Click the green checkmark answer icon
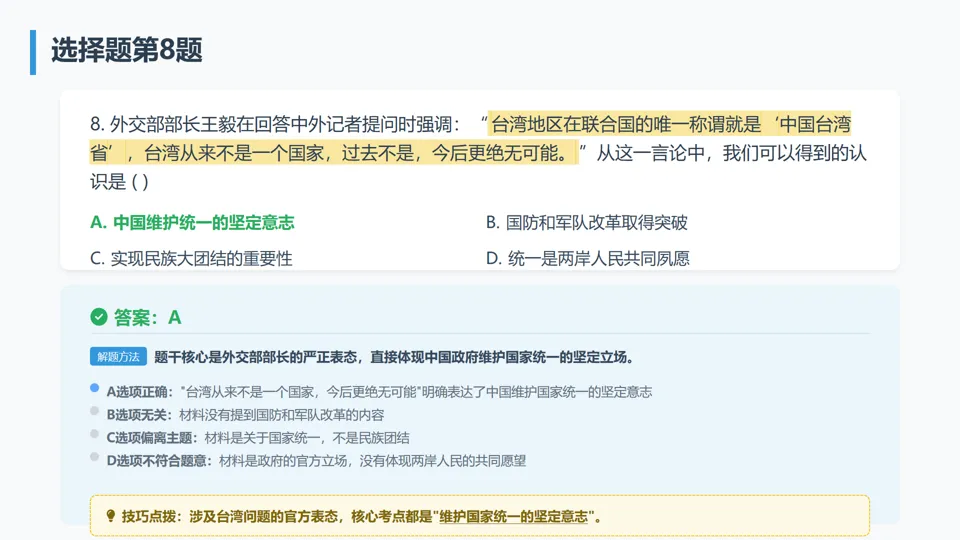The image size is (960, 540). tap(99, 317)
